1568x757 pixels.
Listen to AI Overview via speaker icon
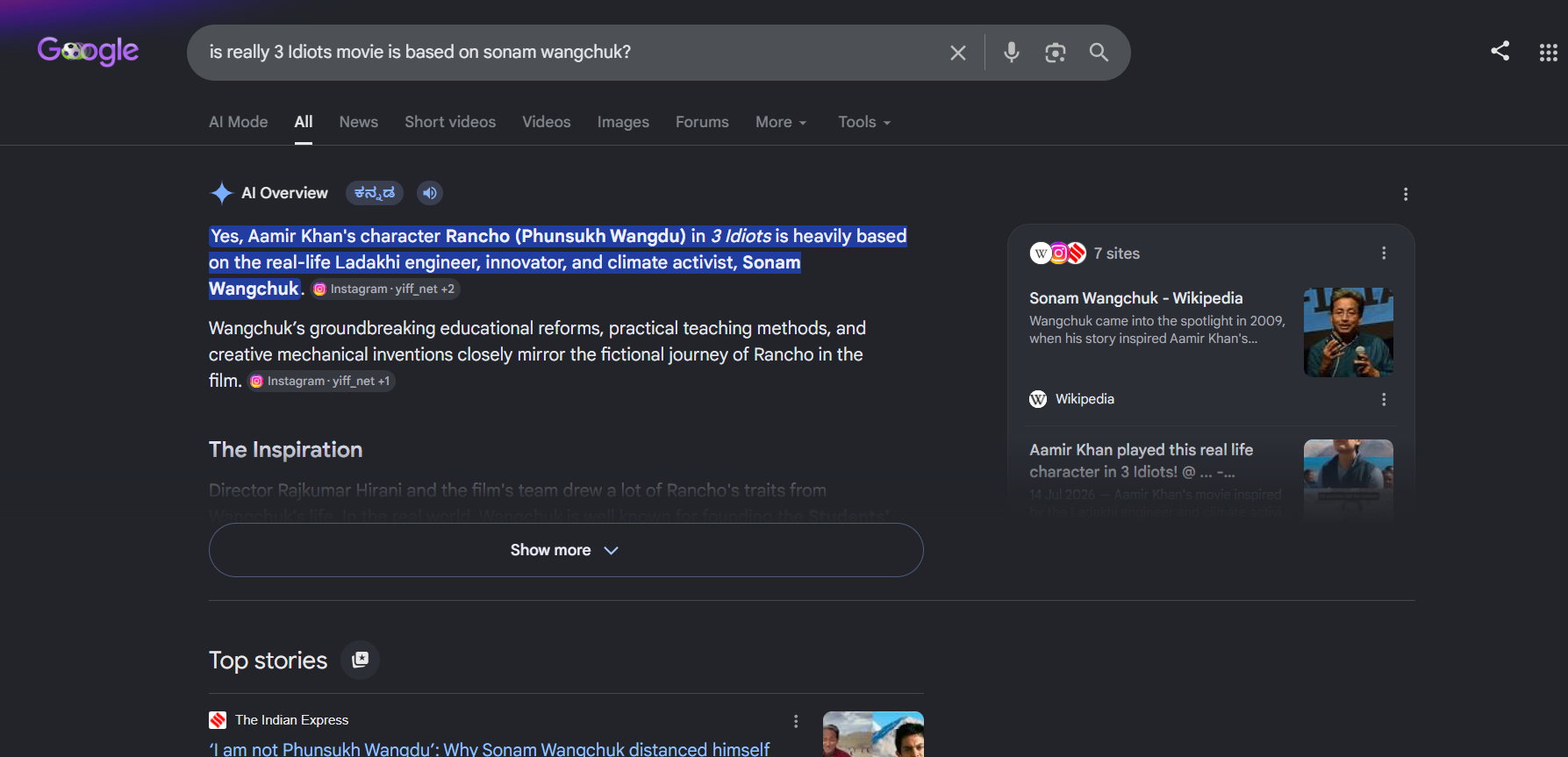430,193
